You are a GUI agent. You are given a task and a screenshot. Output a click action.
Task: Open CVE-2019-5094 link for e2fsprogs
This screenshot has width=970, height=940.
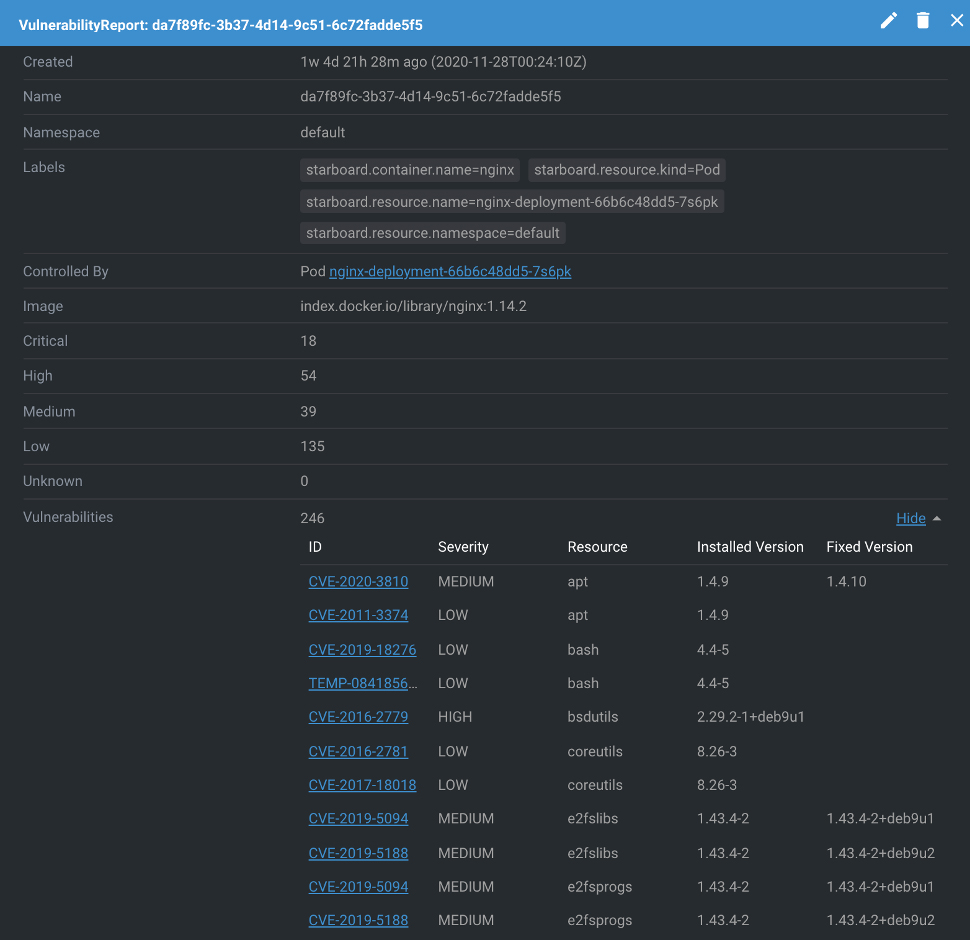[358, 886]
